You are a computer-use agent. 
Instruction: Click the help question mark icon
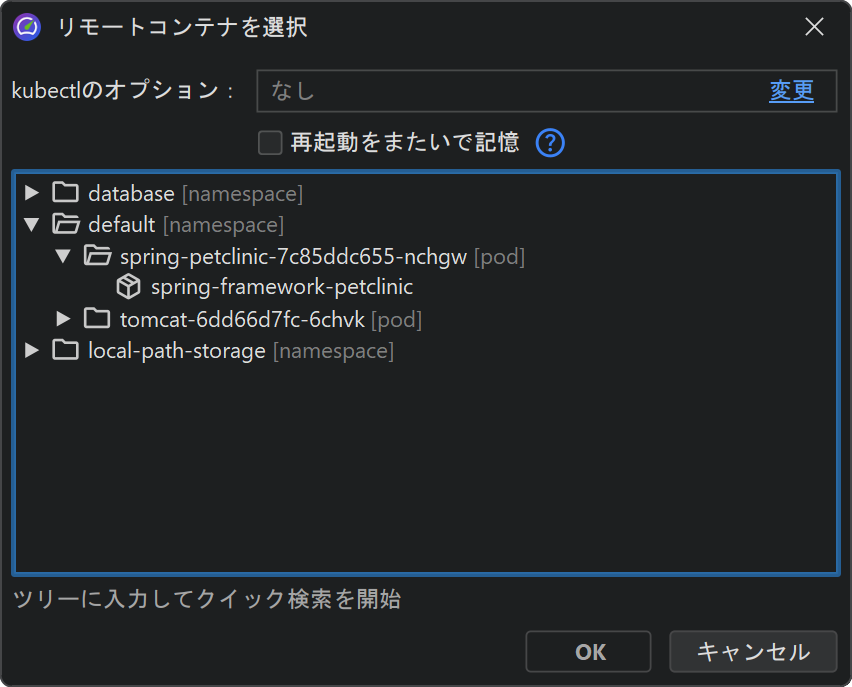(550, 143)
